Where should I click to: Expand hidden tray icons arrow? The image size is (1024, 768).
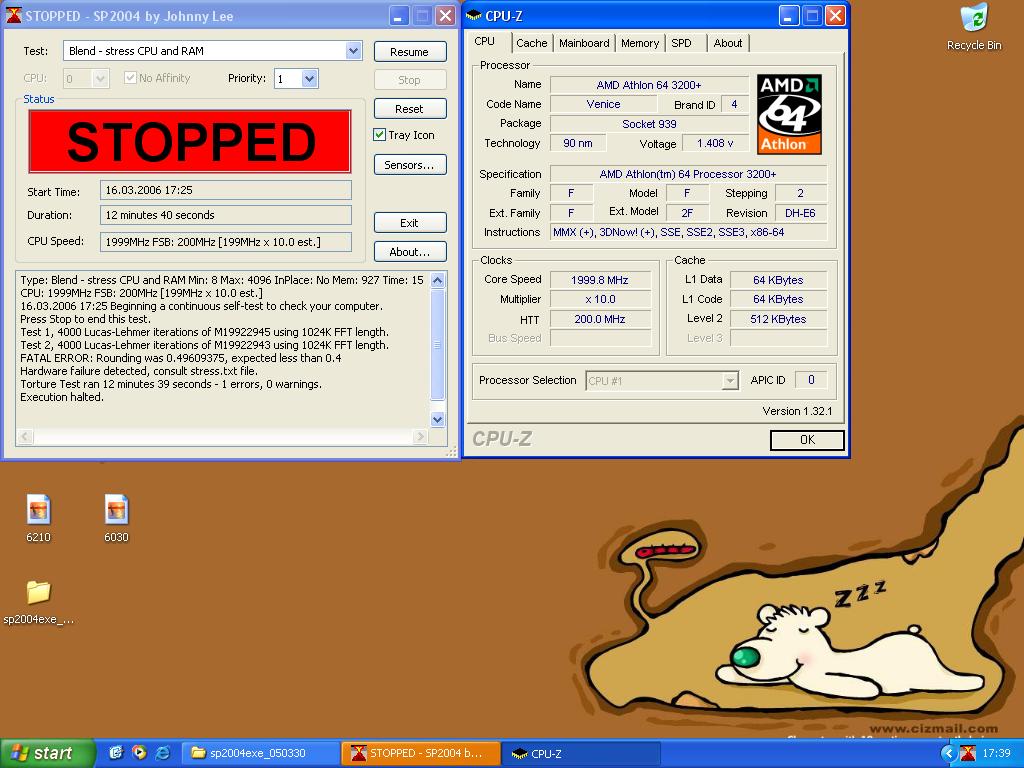948,754
